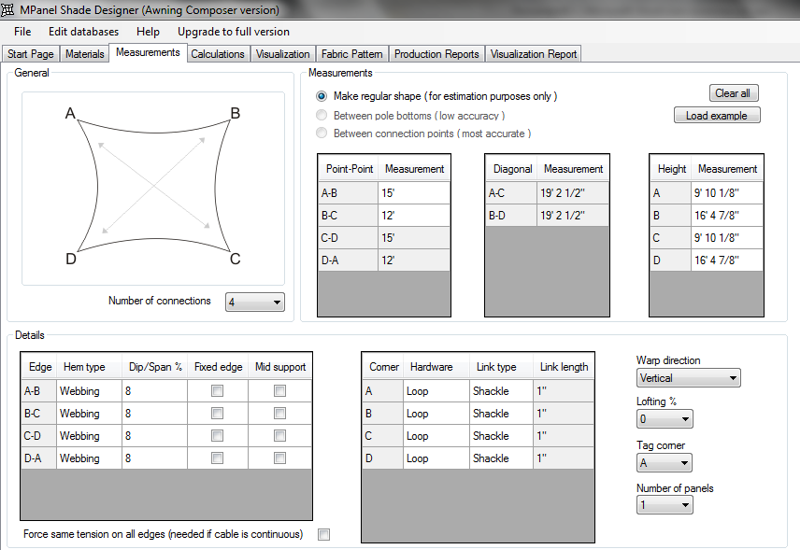Click the Load example button
Screen dimensions: 800x550
tap(716, 115)
